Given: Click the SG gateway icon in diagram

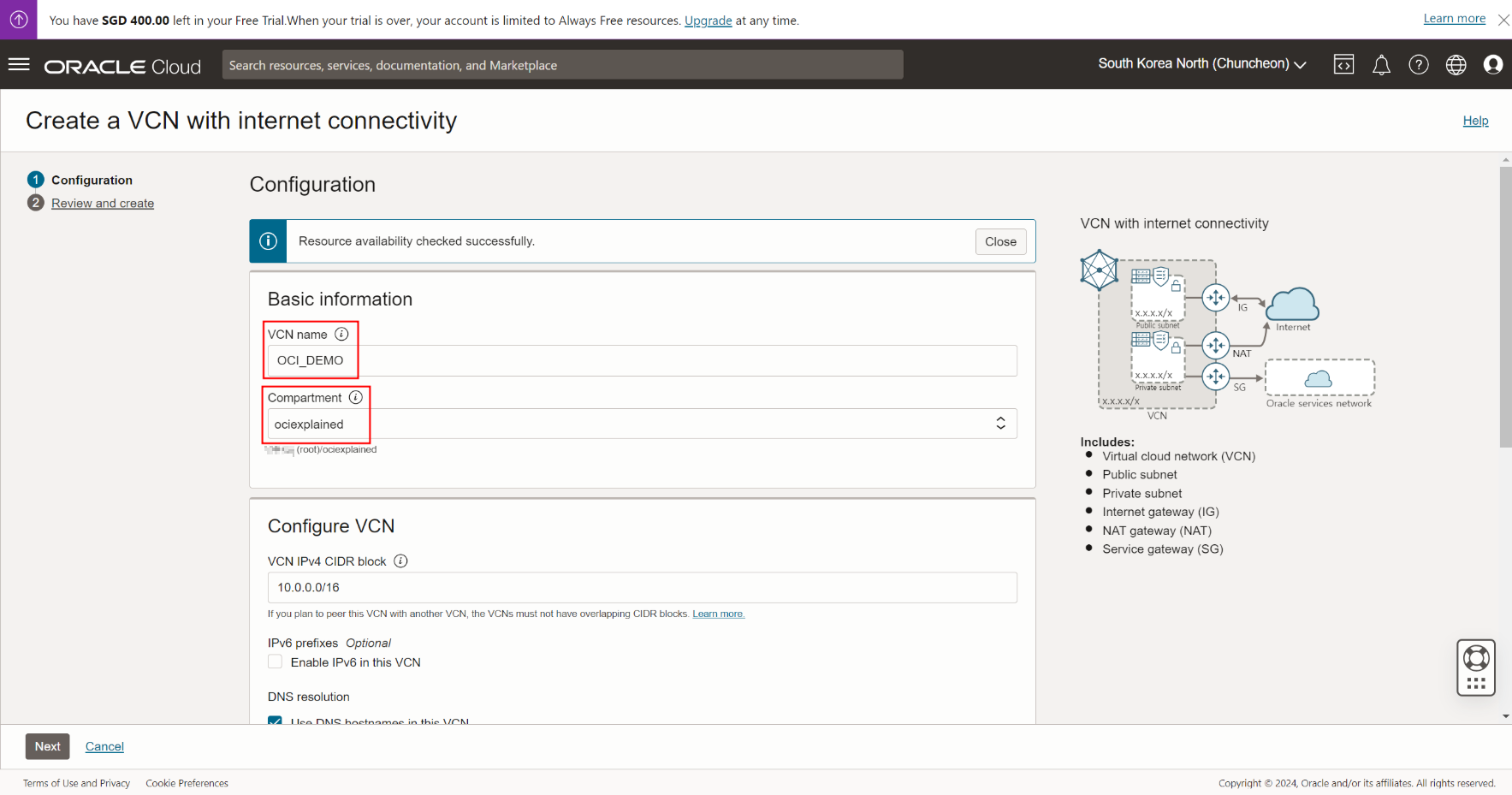Looking at the screenshot, I should 1215,377.
